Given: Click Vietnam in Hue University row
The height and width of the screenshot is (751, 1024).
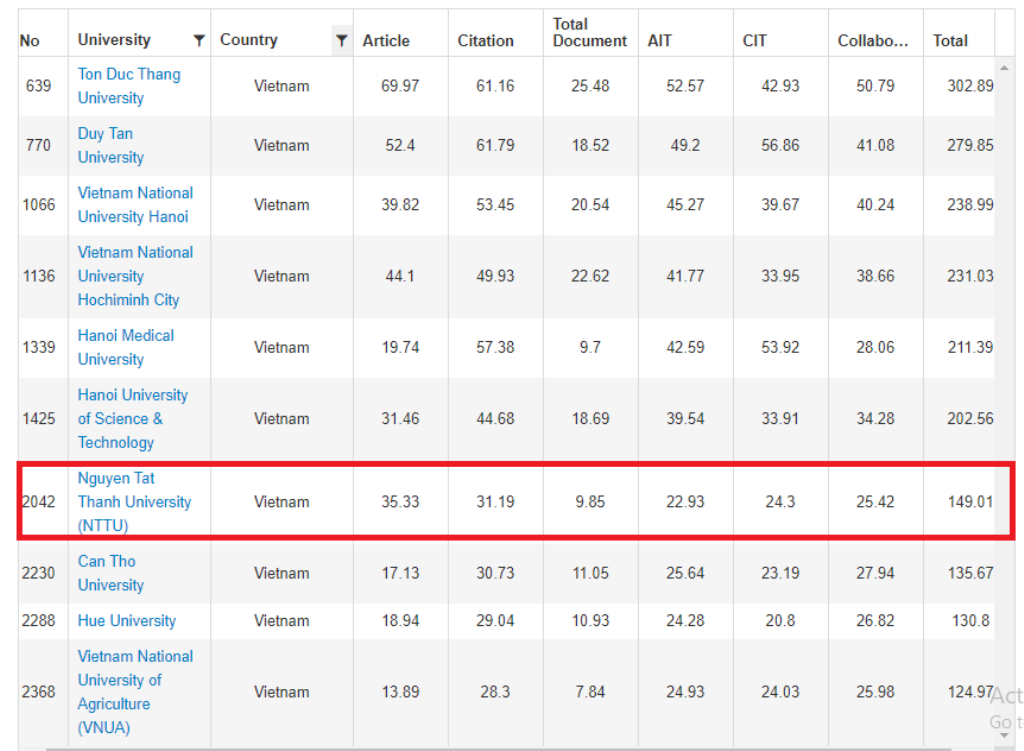Looking at the screenshot, I should tap(281, 620).
